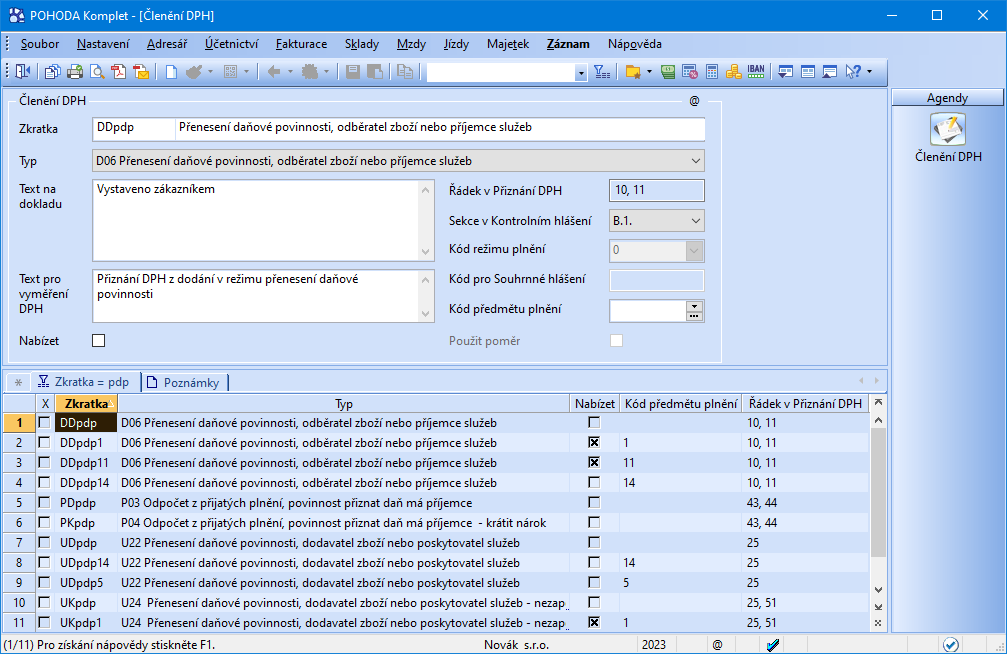The image size is (1007, 654).
Task: Toggle Nabízet checkbox in UKpdp1 row
Action: click(x=594, y=622)
